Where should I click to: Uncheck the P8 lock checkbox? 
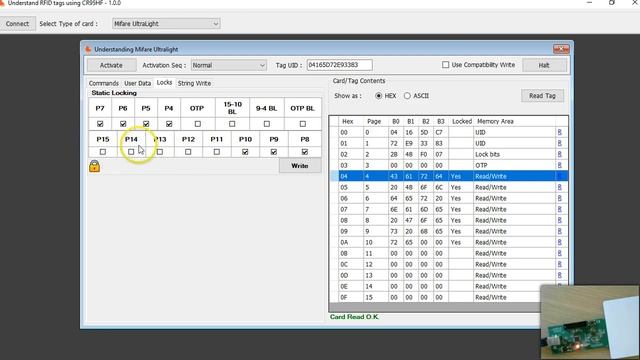[x=305, y=152]
